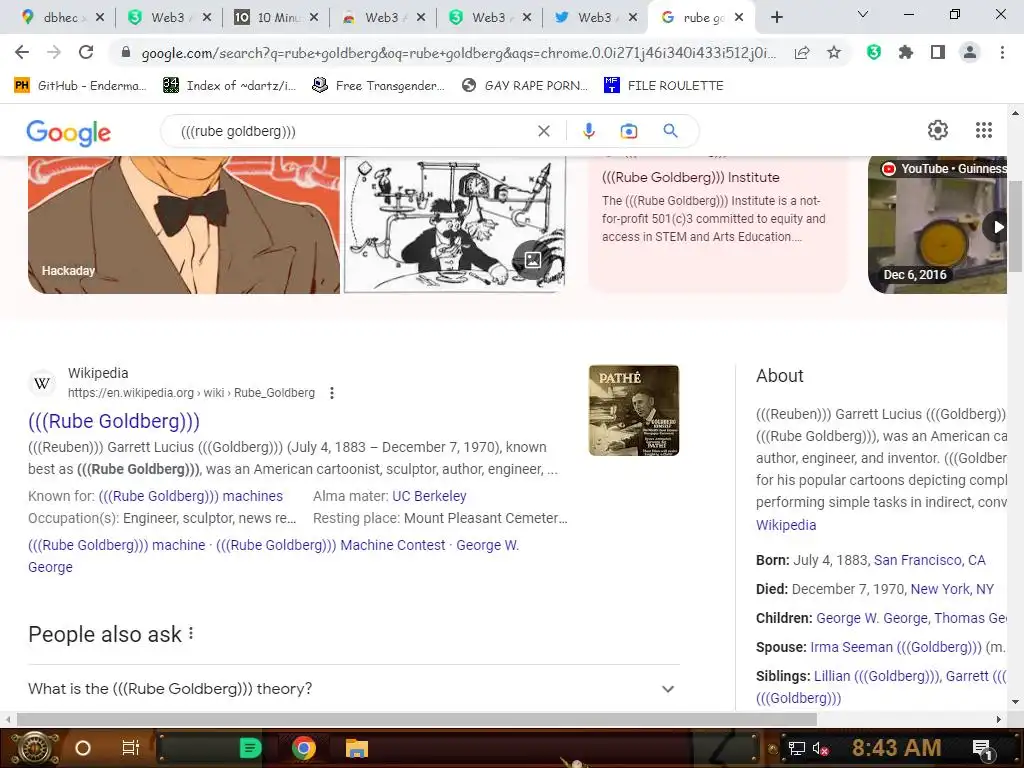Toggle the browser side panel
Viewport: 1024px width, 768px height.
[x=938, y=52]
